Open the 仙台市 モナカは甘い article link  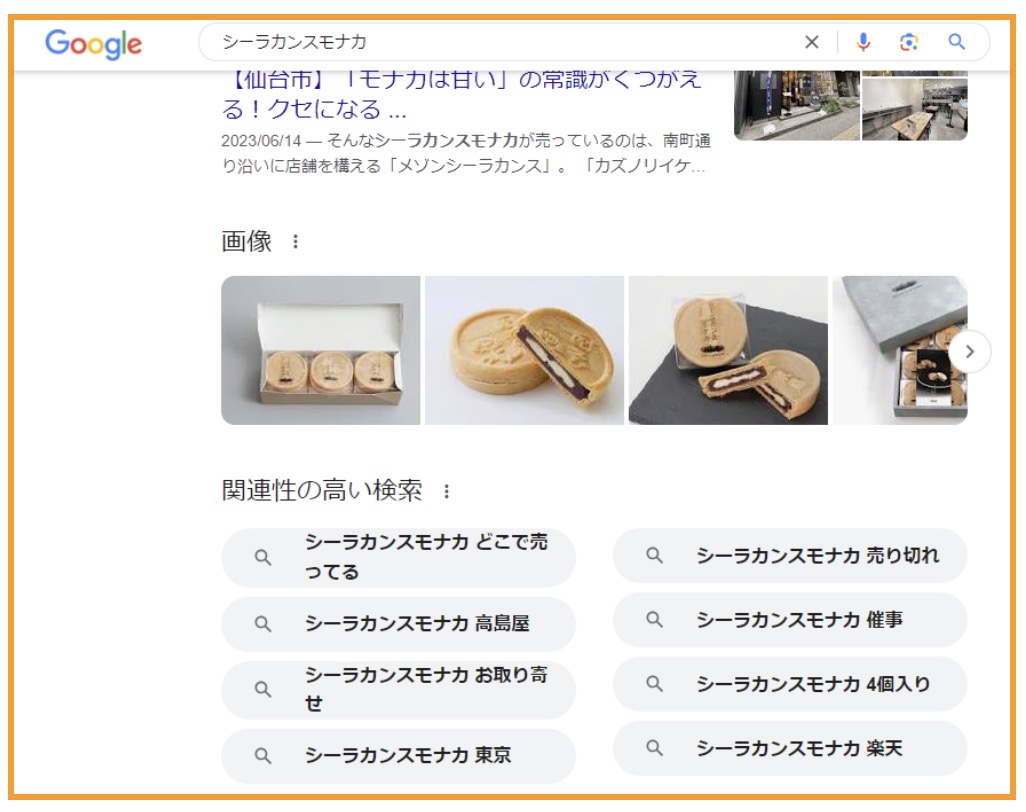point(461,94)
